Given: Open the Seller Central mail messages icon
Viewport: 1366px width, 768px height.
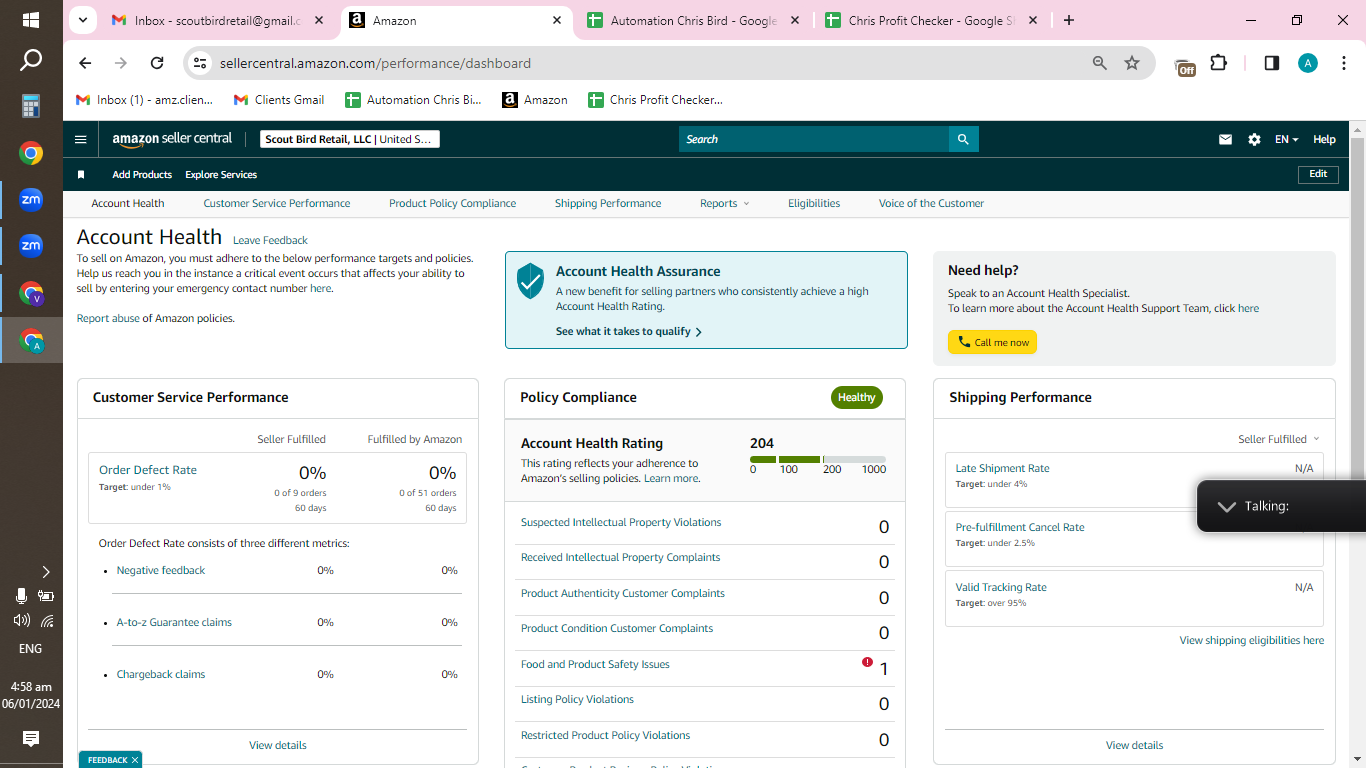Looking at the screenshot, I should pos(1225,140).
